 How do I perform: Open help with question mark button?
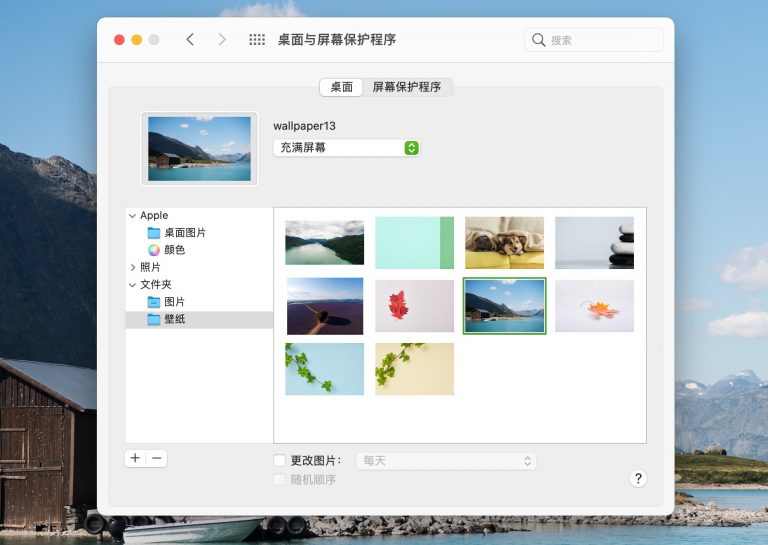638,478
